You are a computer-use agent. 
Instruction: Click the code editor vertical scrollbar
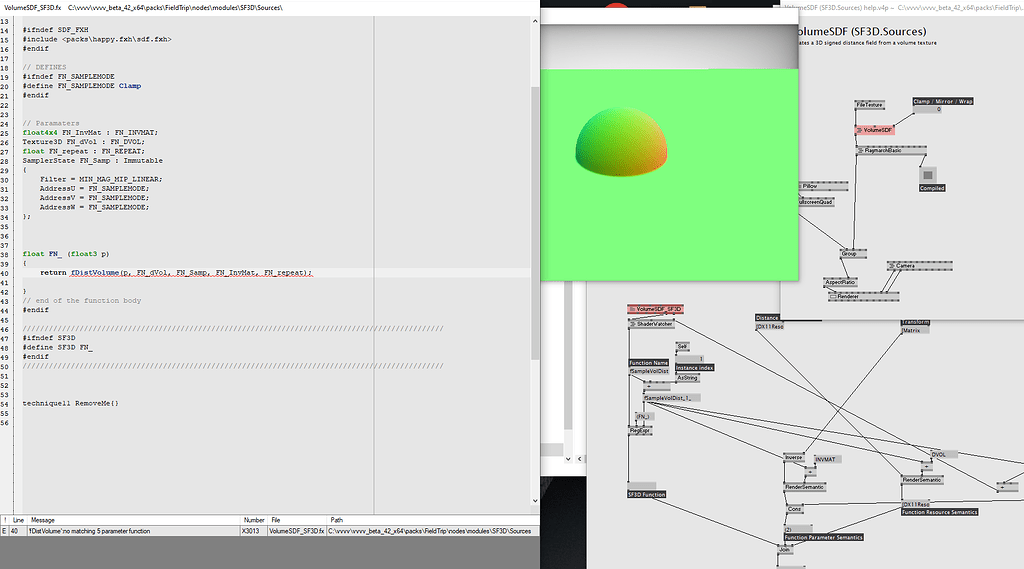click(x=535, y=200)
